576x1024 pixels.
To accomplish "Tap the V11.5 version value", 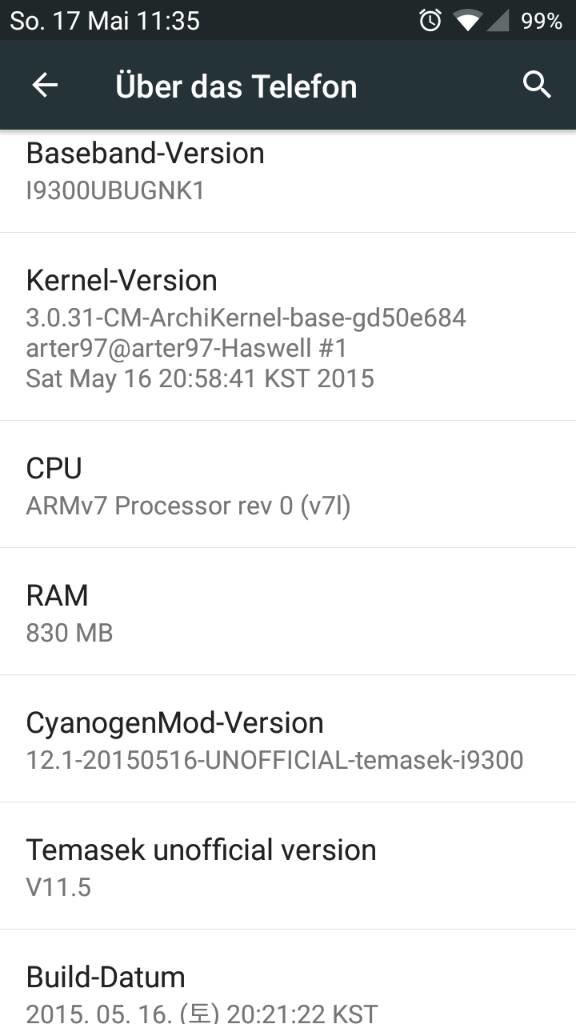I will coord(58,888).
